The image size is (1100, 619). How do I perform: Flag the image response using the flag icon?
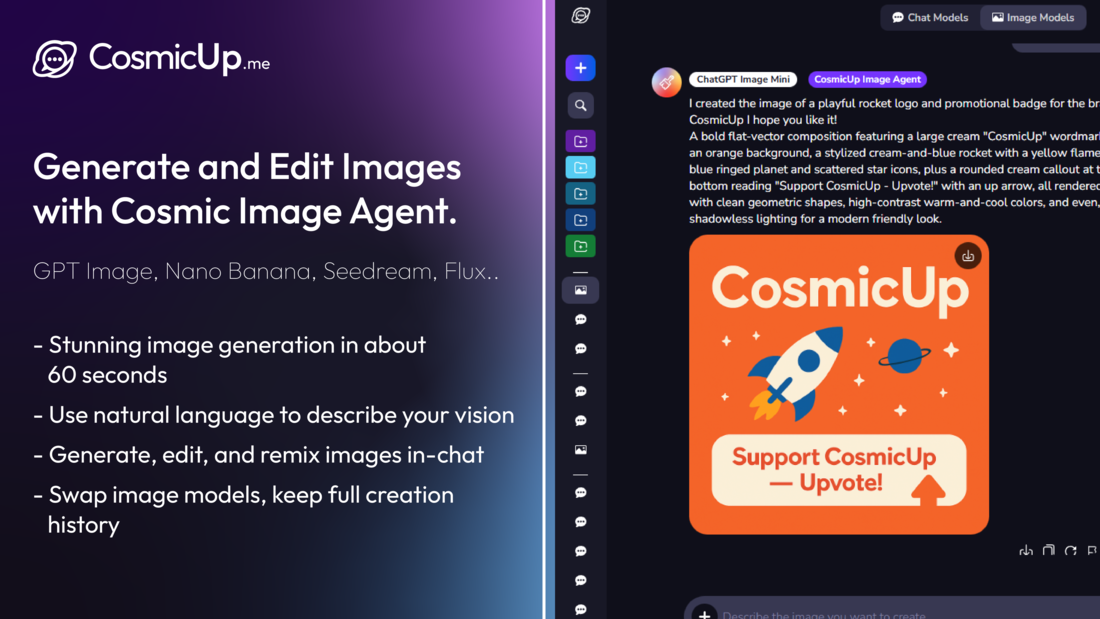[x=1092, y=551]
